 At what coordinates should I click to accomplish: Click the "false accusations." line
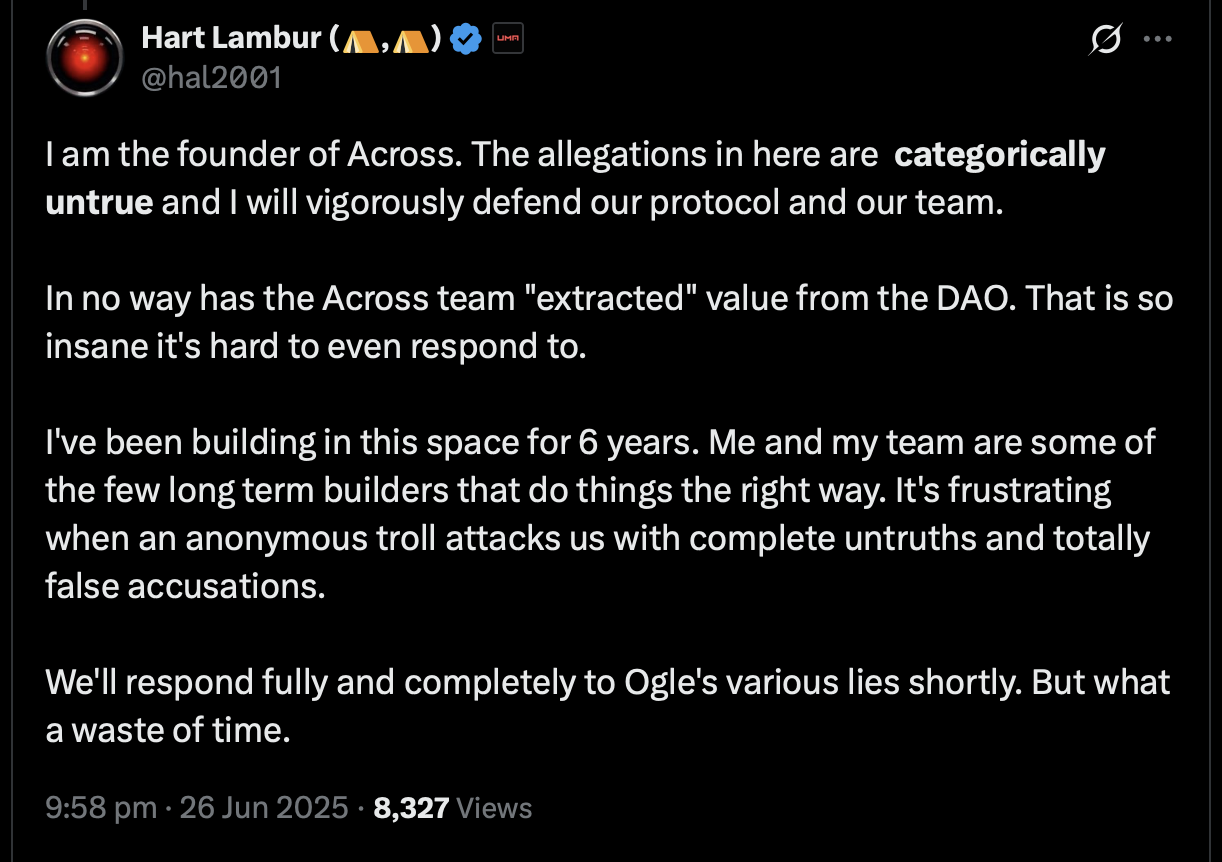pyautogui.click(x=186, y=586)
